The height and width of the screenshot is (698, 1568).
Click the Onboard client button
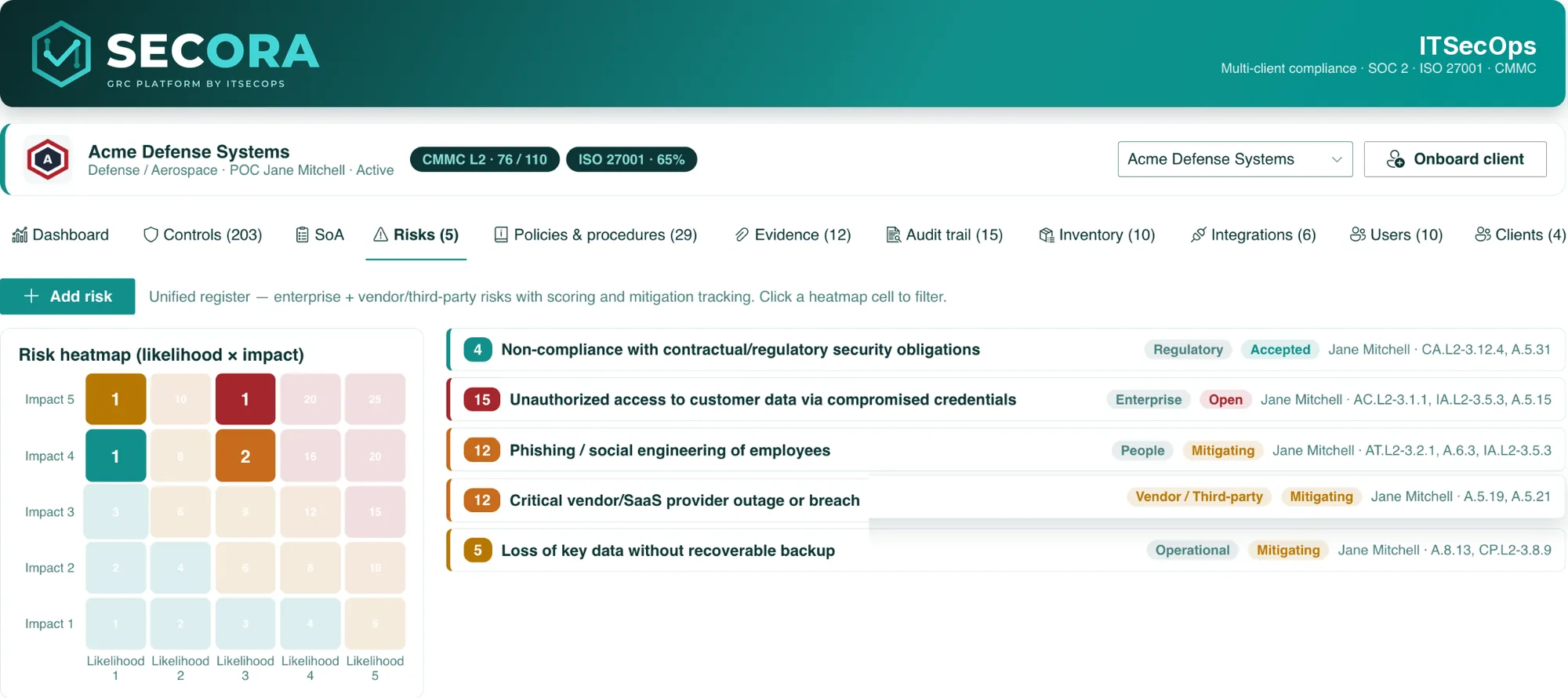pos(1455,159)
